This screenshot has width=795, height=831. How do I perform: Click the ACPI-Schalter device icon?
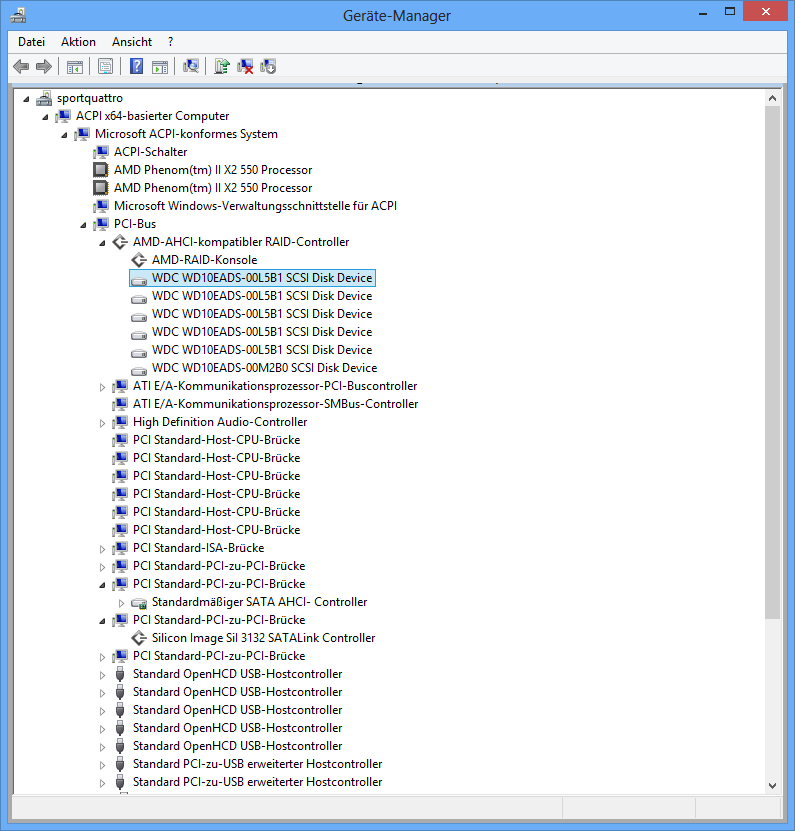(x=101, y=152)
